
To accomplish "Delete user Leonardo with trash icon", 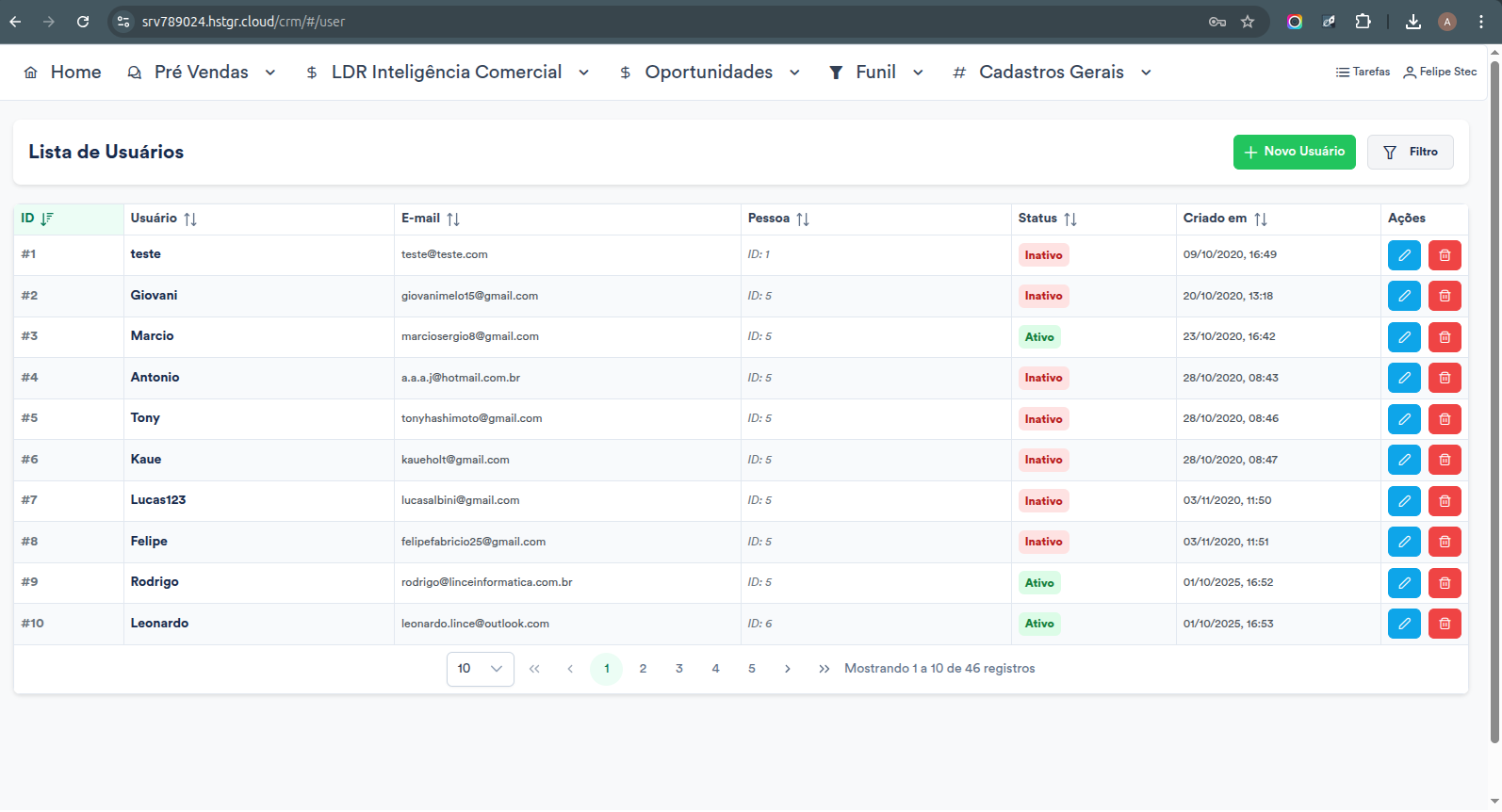I will [x=1445, y=624].
